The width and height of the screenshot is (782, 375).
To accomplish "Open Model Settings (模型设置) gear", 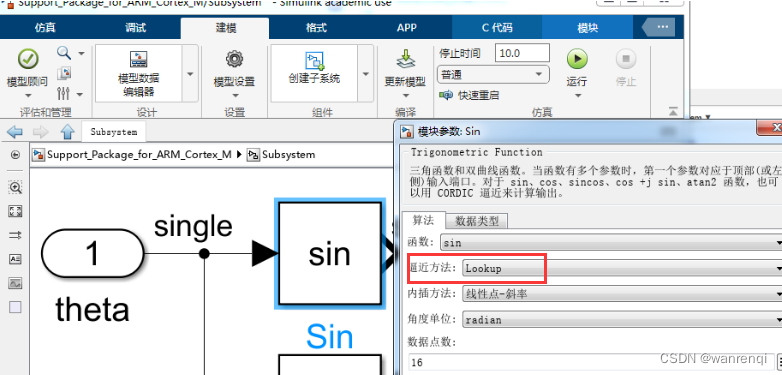I will click(234, 59).
